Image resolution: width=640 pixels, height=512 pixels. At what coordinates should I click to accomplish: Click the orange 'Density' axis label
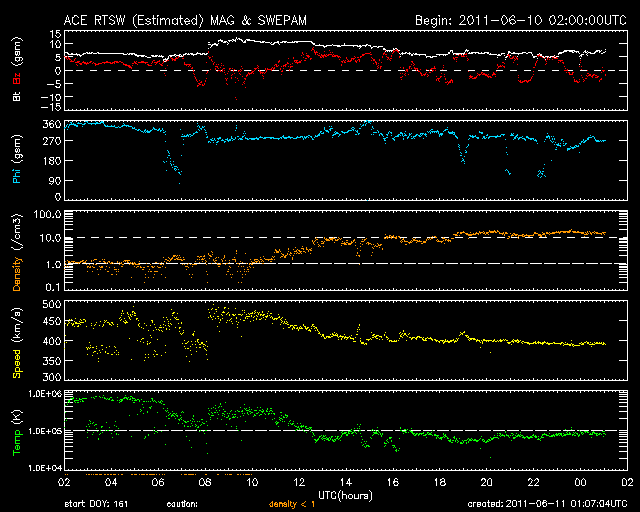(x=17, y=274)
